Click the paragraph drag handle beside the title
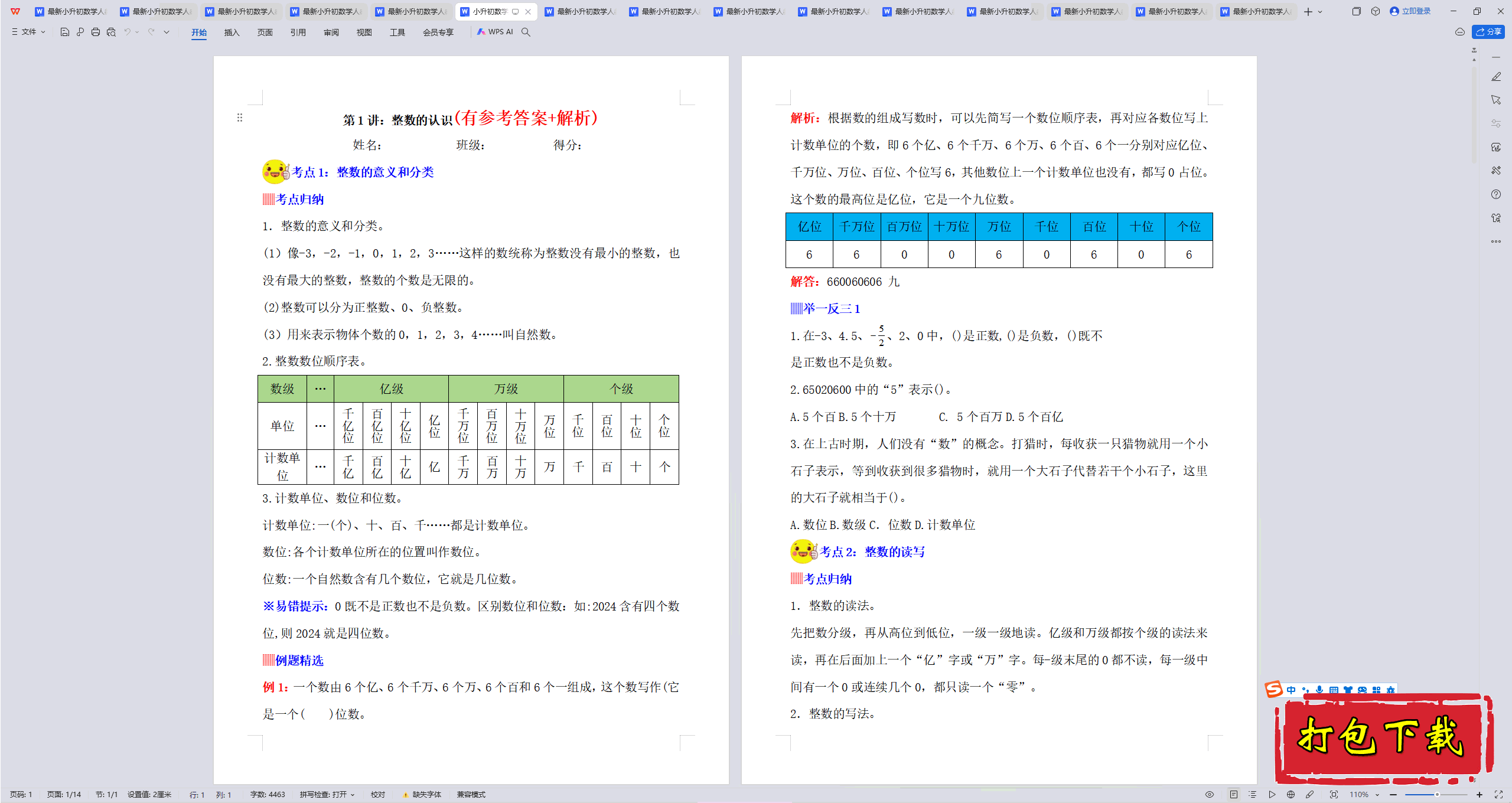The image size is (1512, 803). 240,117
